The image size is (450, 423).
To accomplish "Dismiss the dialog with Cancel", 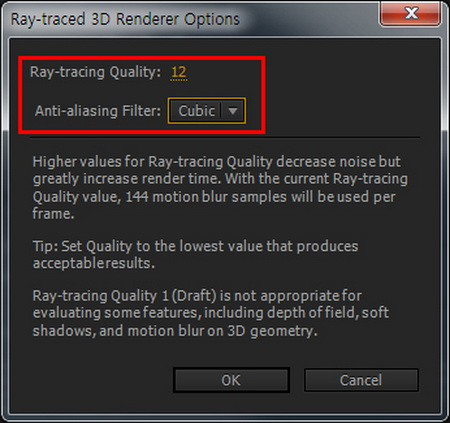I will pyautogui.click(x=361, y=380).
